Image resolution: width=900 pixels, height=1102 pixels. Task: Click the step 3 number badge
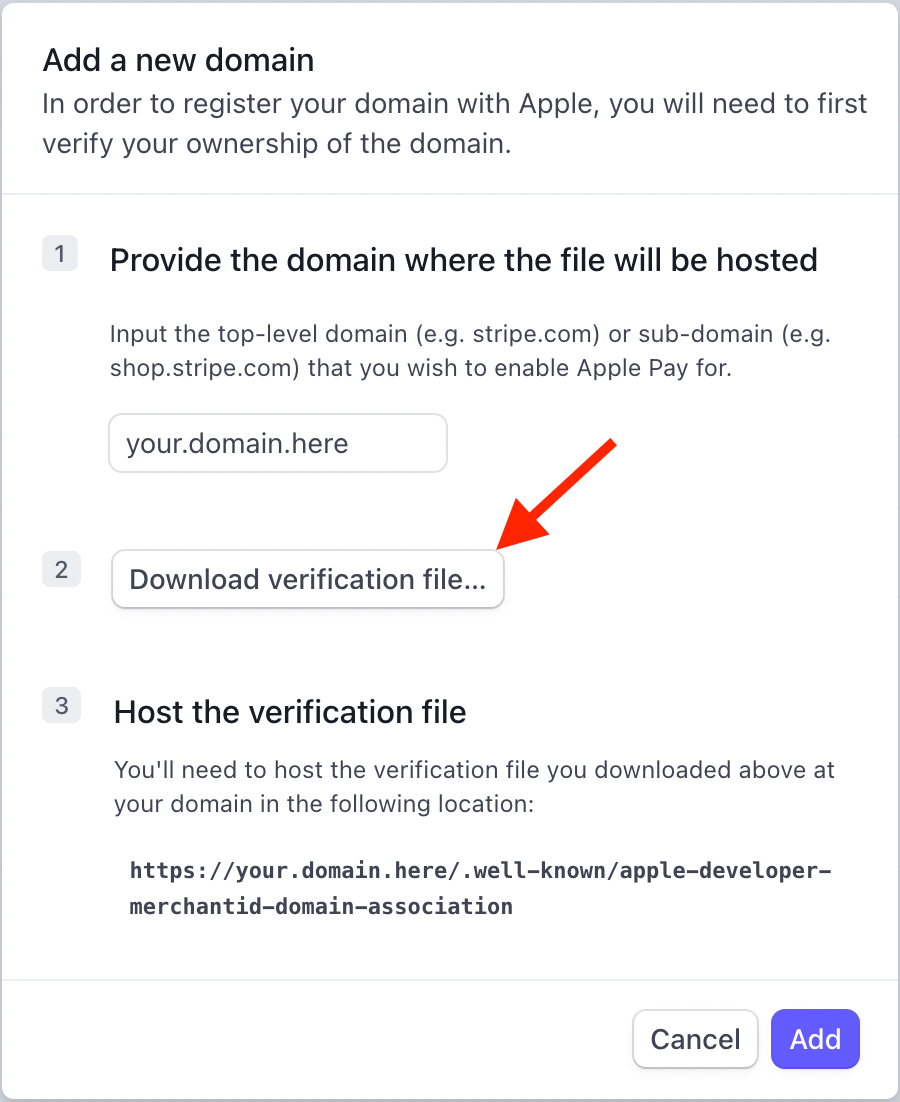[61, 705]
